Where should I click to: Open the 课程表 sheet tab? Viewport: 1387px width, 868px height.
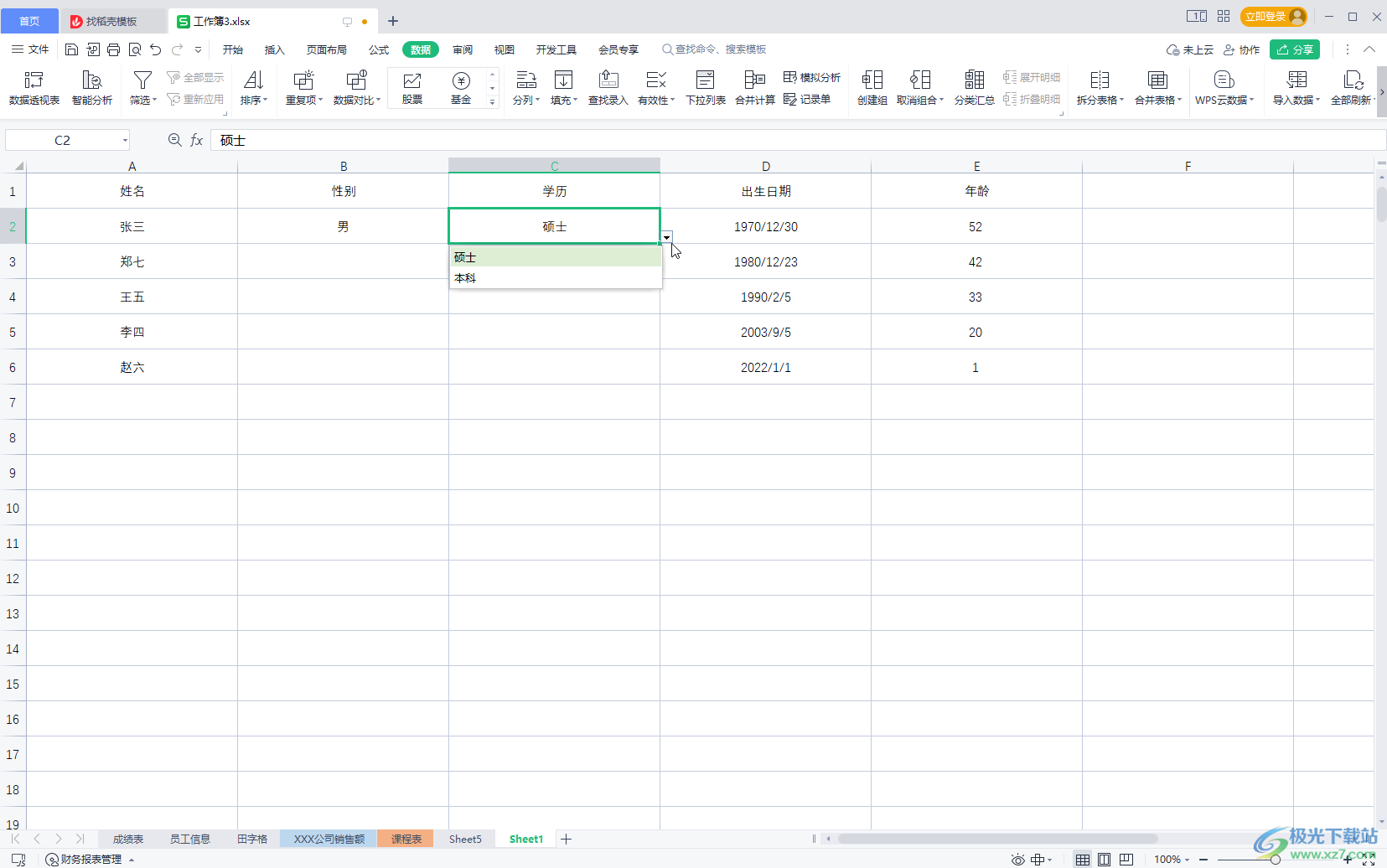pyautogui.click(x=406, y=839)
